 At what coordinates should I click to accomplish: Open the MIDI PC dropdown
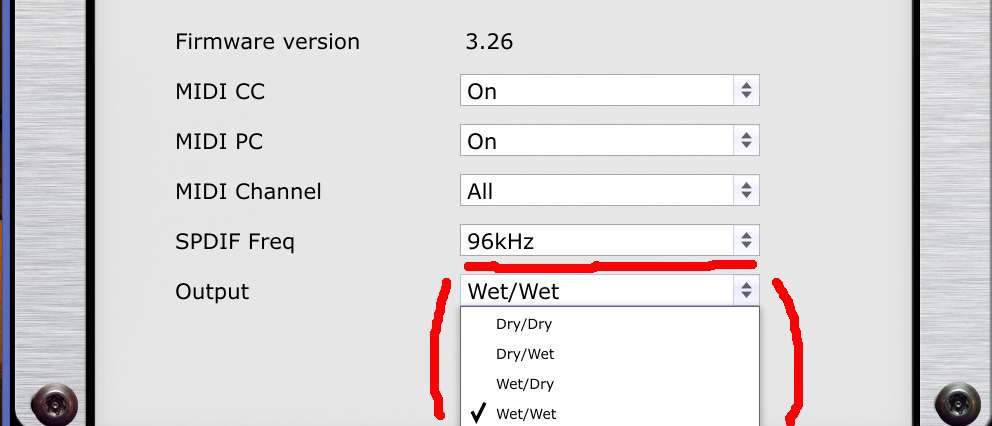point(609,141)
